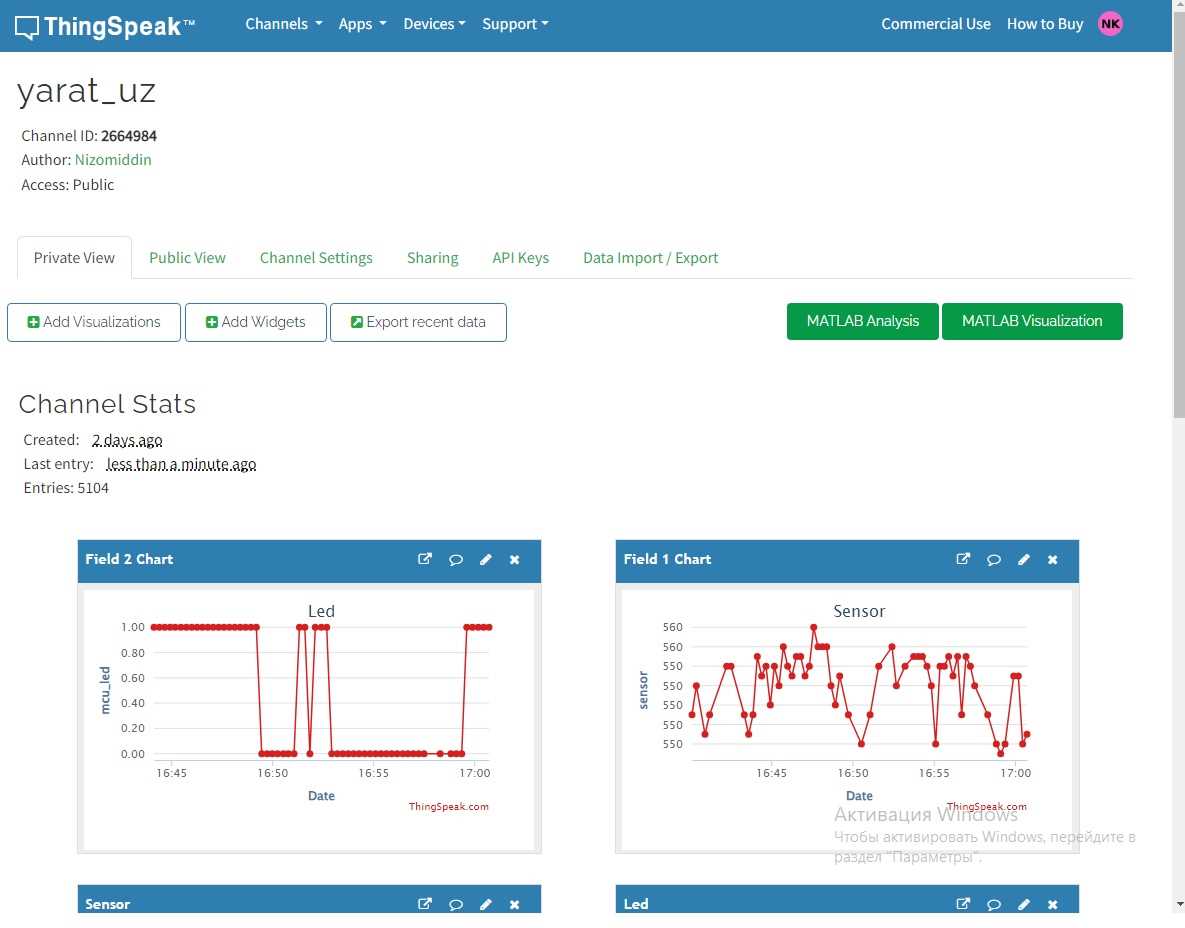This screenshot has width=1185, height=928.
Task: Click comment icon on Field 1 Chart
Action: 994,559
